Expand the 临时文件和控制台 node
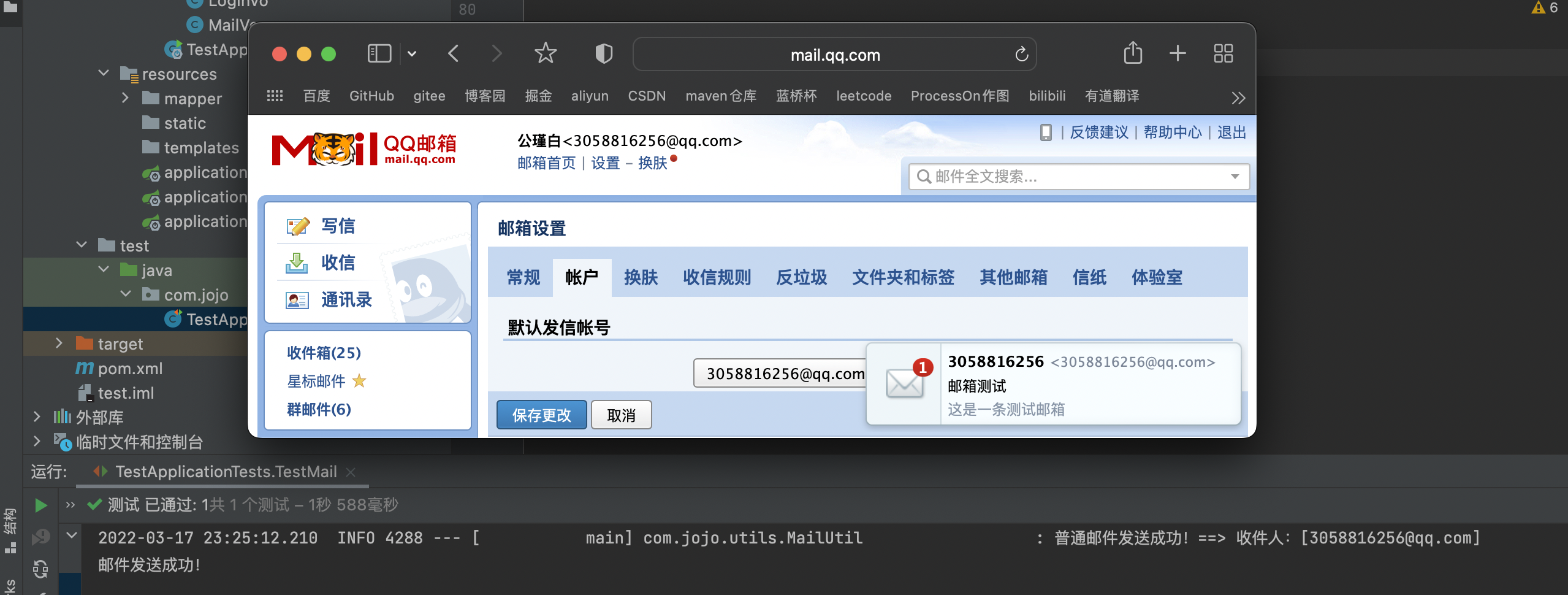The image size is (1568, 595). [37, 442]
